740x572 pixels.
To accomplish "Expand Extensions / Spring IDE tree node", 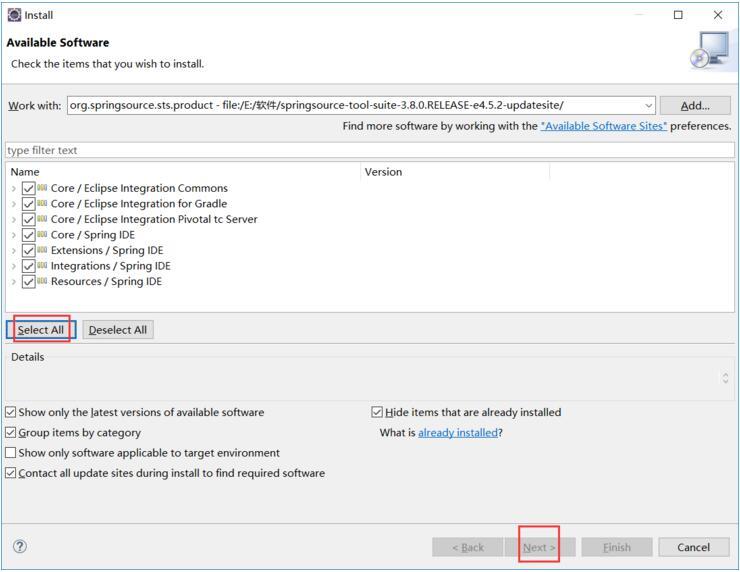I will [14, 251].
